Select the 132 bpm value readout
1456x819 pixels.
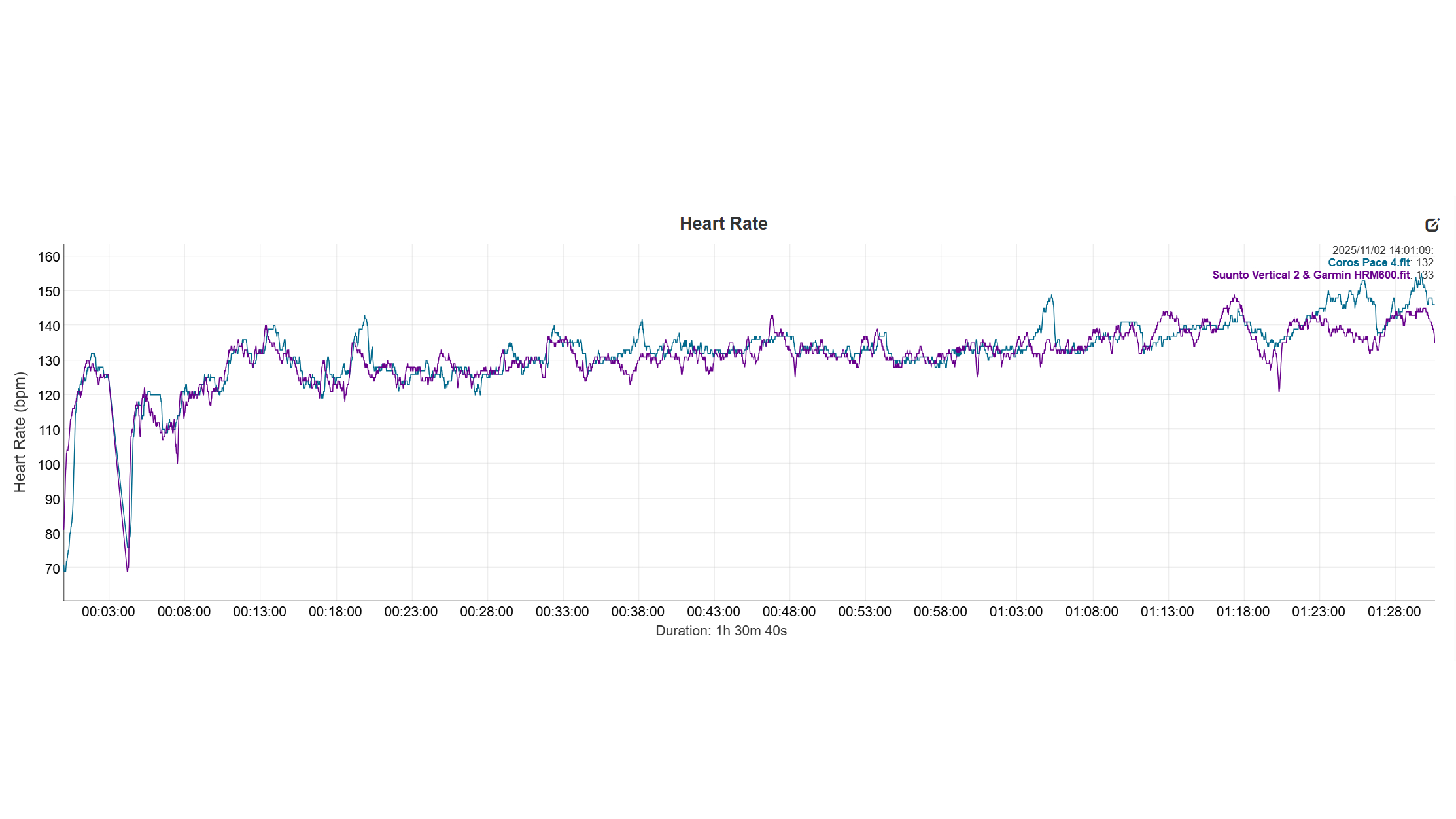coord(1427,262)
